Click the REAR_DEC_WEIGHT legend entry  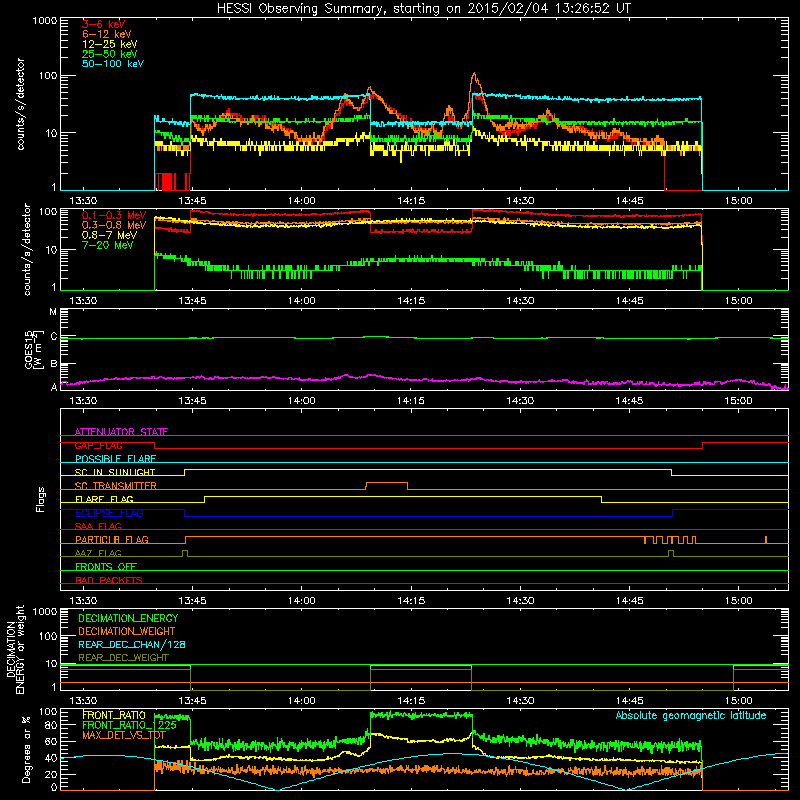point(123,658)
